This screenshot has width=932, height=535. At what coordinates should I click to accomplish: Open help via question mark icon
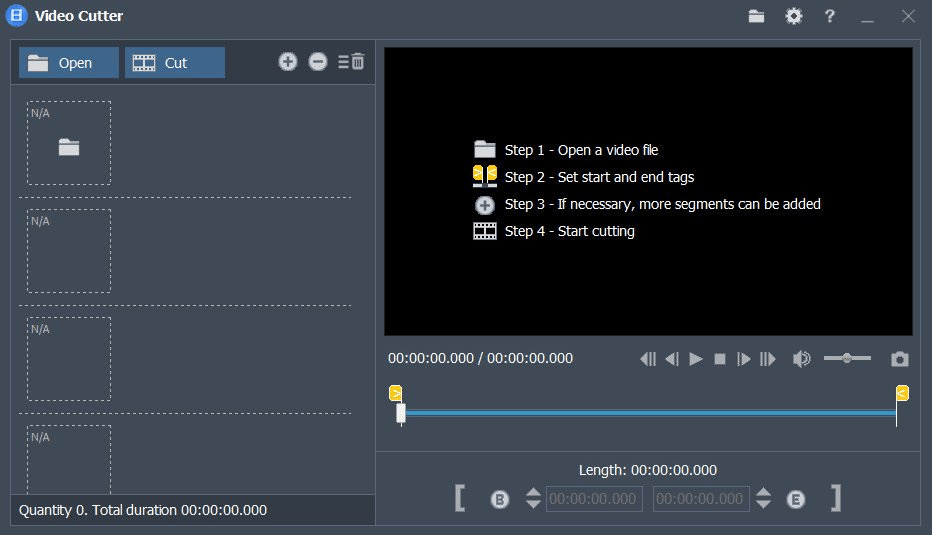(x=829, y=16)
